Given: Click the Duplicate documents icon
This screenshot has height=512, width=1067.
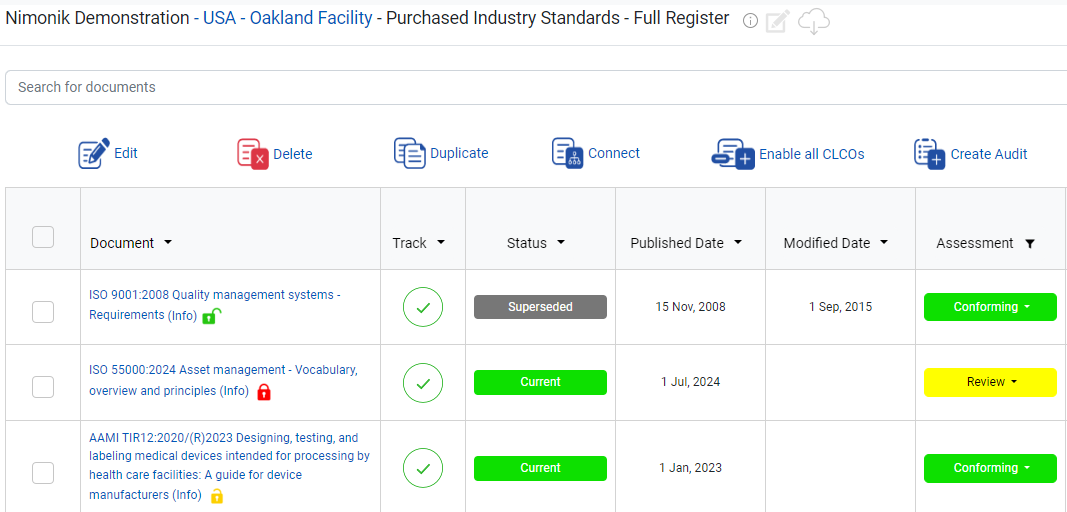Looking at the screenshot, I should 410,153.
